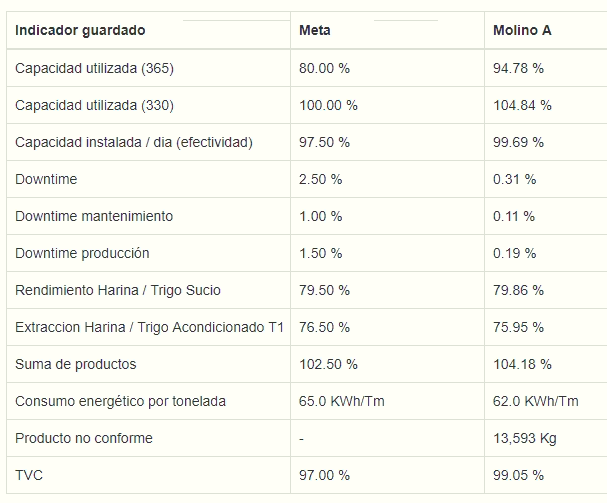Select the 65.0 KWh/Tm Meta value
Screen dimensions: 607x503
342,401
